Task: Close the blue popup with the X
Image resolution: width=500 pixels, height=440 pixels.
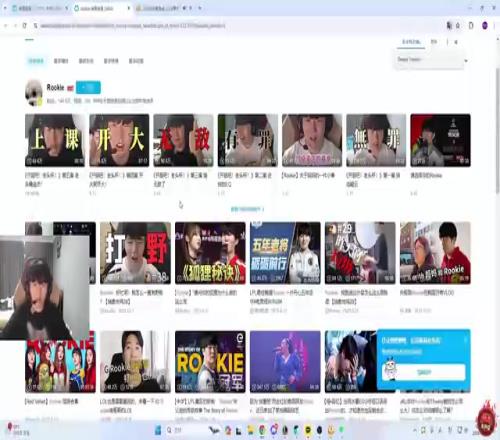Action: click(x=466, y=340)
